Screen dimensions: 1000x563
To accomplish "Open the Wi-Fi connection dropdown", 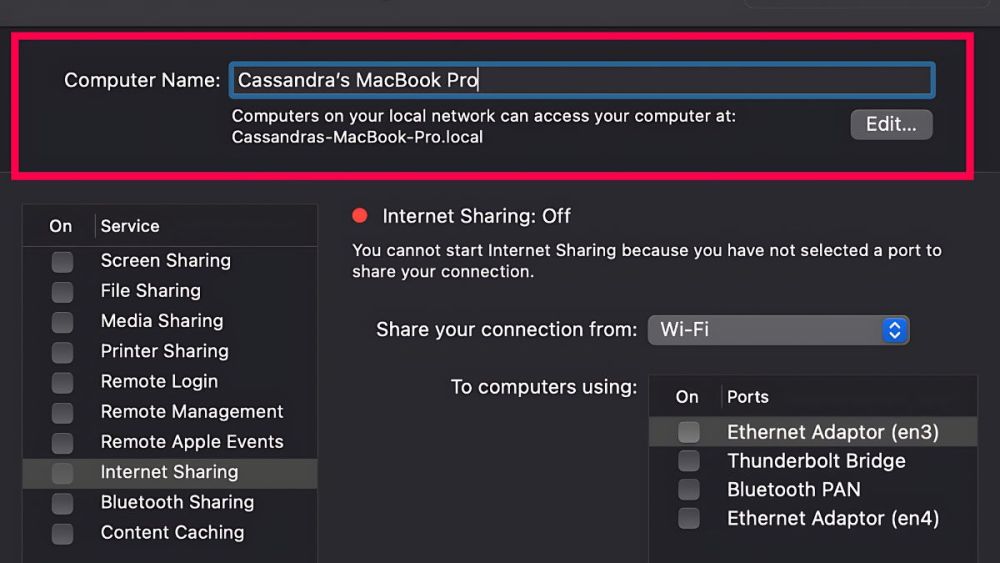I will tap(778, 330).
